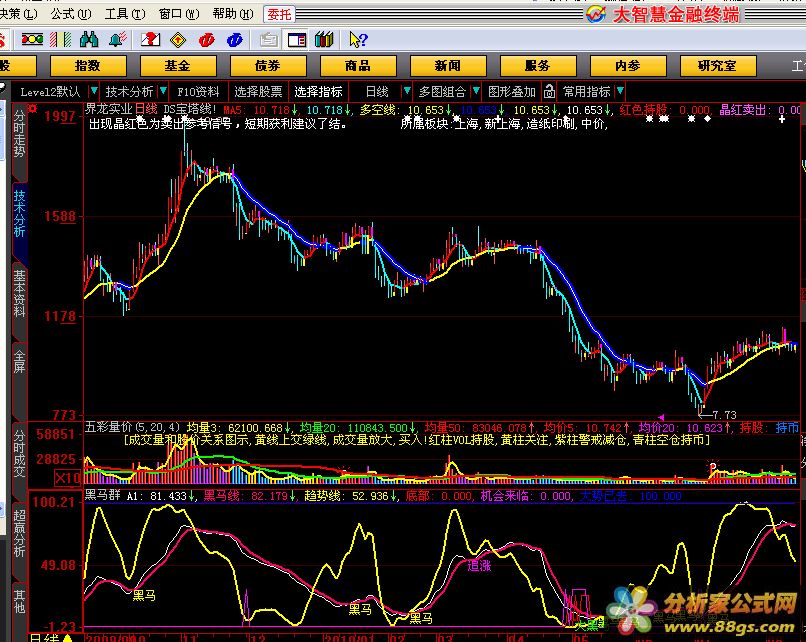Click 日线 period toolbar item
806x642 pixels.
[377, 91]
